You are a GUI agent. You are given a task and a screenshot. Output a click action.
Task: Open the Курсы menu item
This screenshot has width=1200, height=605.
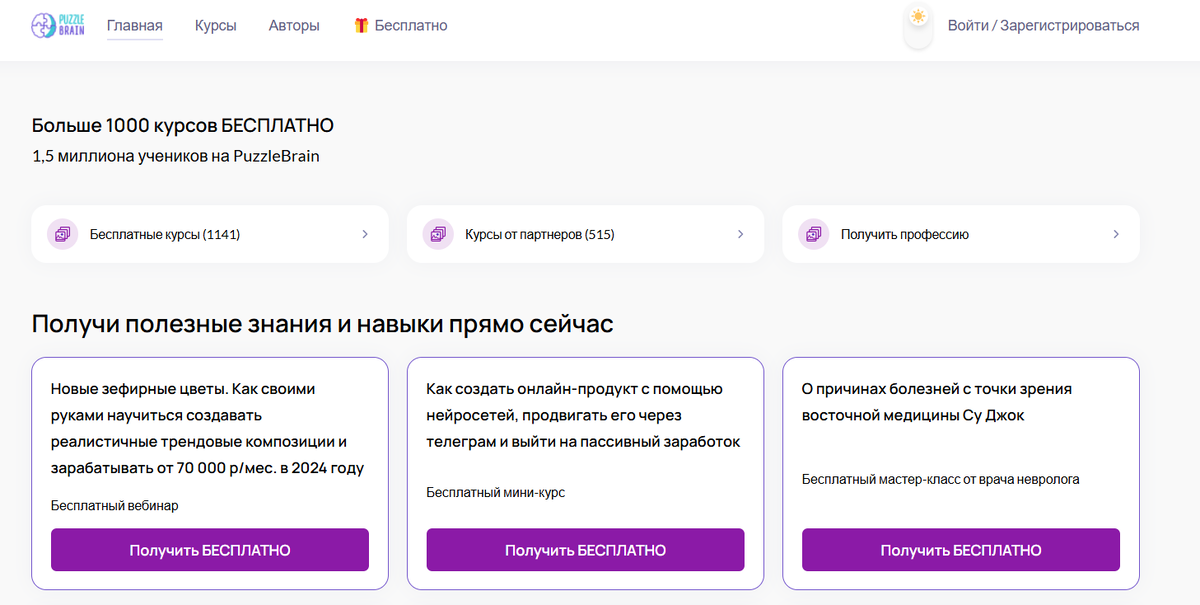tap(216, 25)
